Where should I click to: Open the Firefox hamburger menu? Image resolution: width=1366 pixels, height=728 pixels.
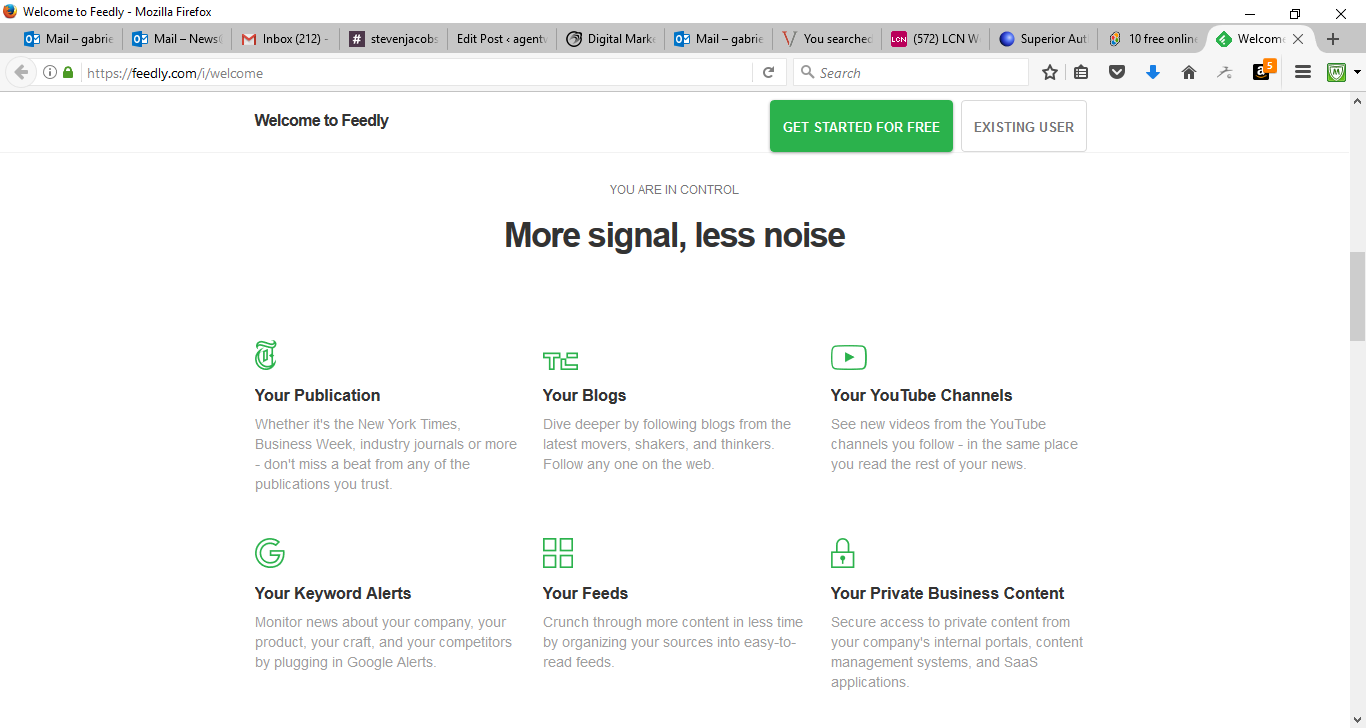[1303, 72]
